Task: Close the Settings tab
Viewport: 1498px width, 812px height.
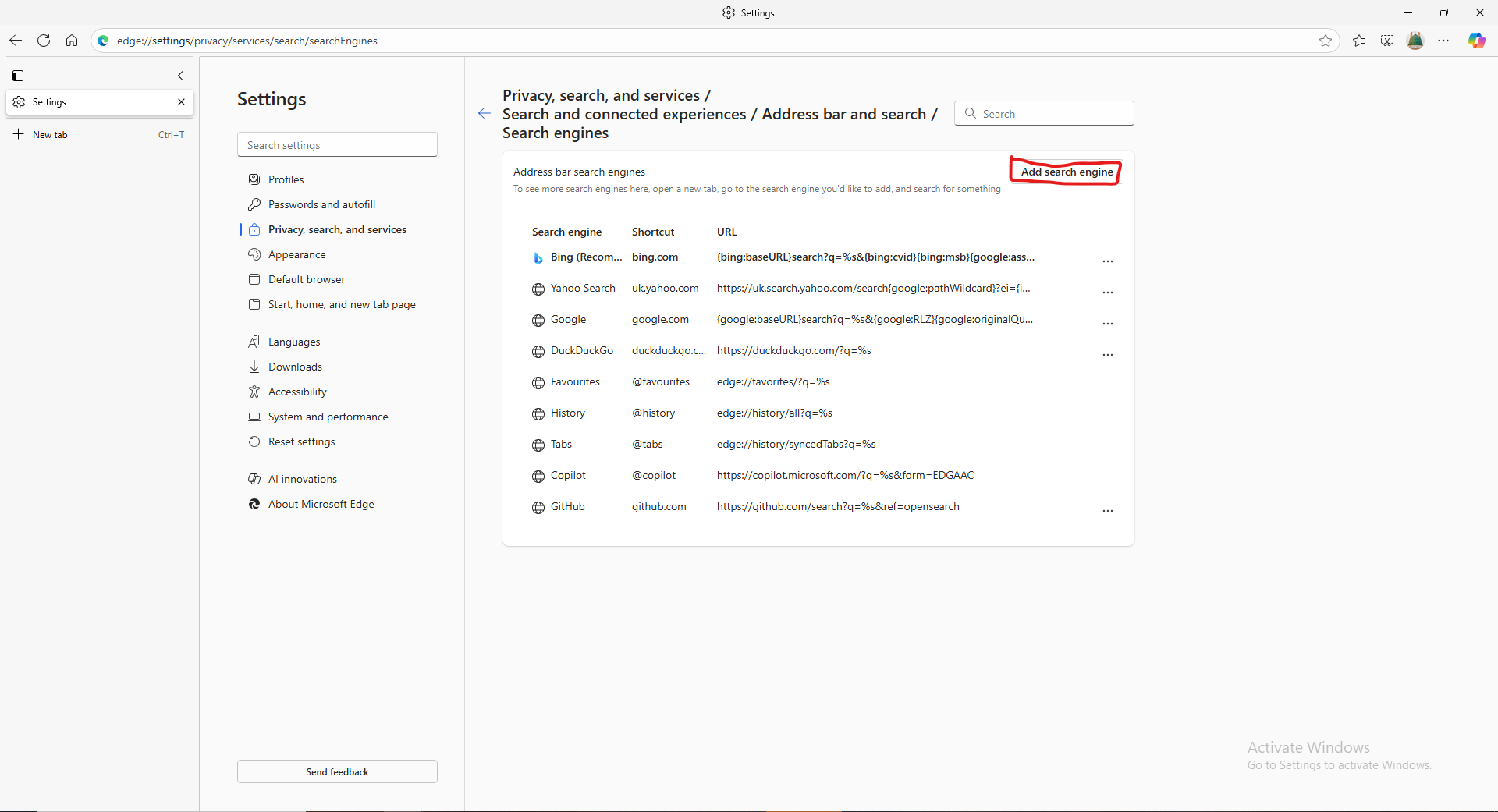Action: click(x=181, y=102)
